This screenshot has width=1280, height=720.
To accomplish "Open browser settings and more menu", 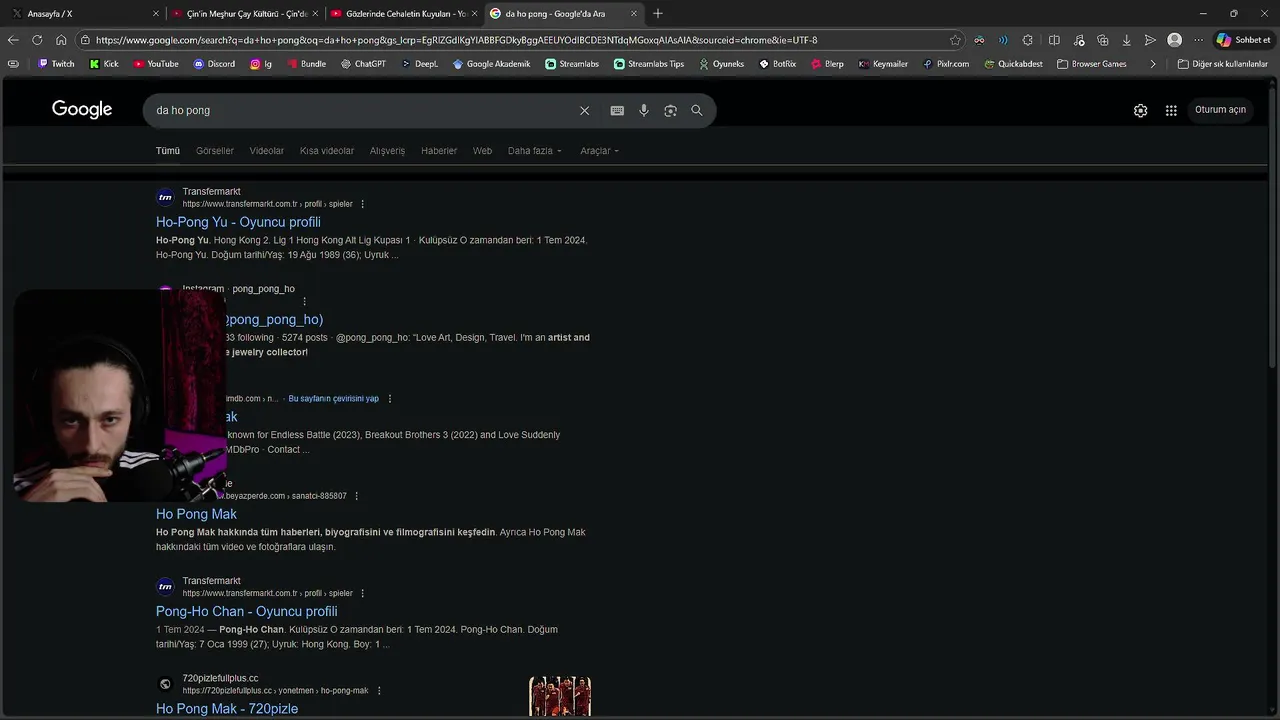I will tap(1198, 40).
